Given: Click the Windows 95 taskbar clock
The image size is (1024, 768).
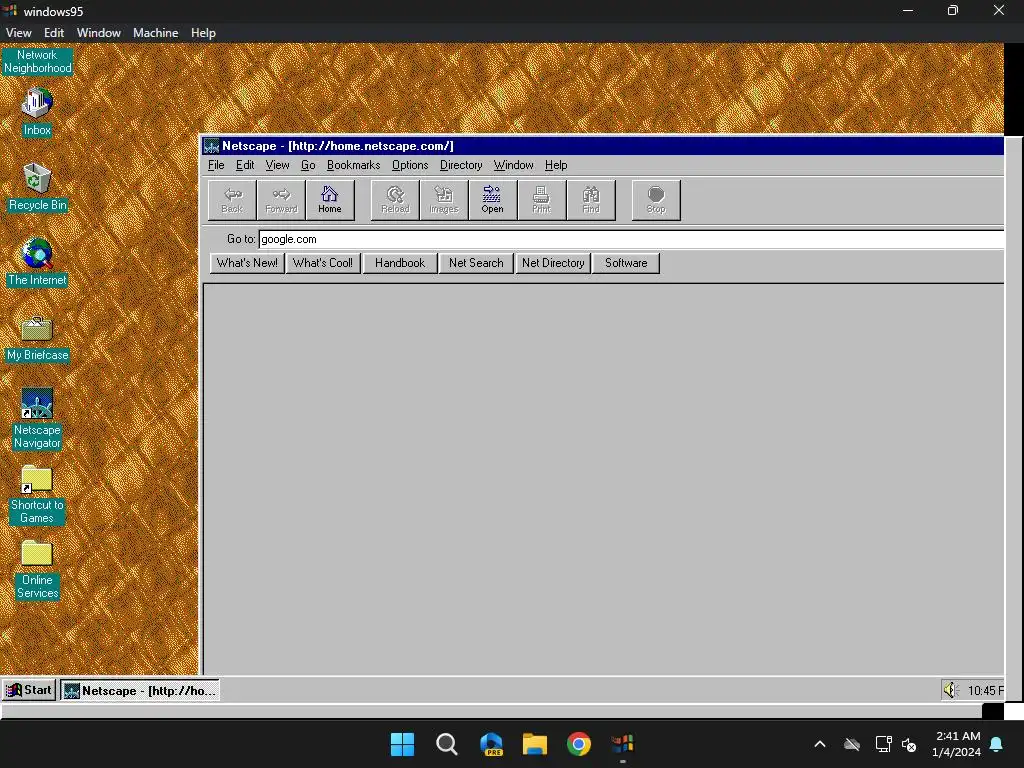Looking at the screenshot, I should (x=985, y=690).
